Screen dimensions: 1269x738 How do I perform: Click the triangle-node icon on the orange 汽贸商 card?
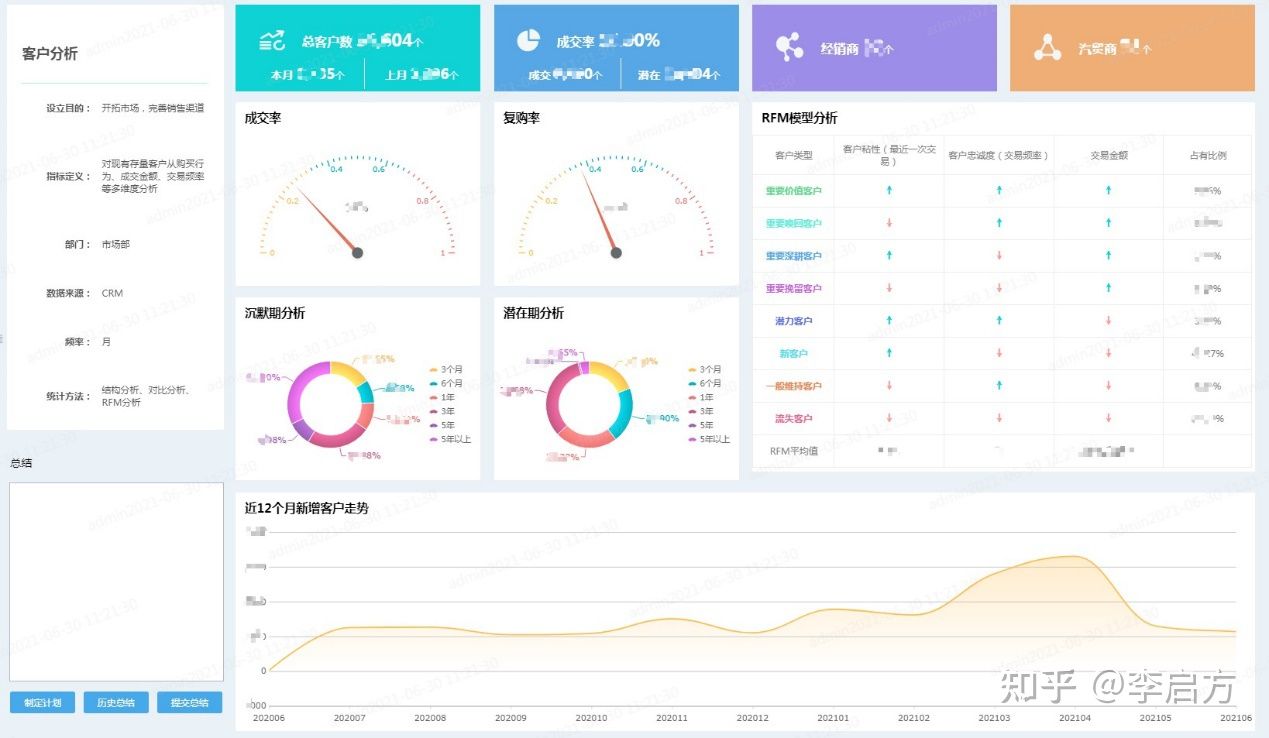(1047, 47)
